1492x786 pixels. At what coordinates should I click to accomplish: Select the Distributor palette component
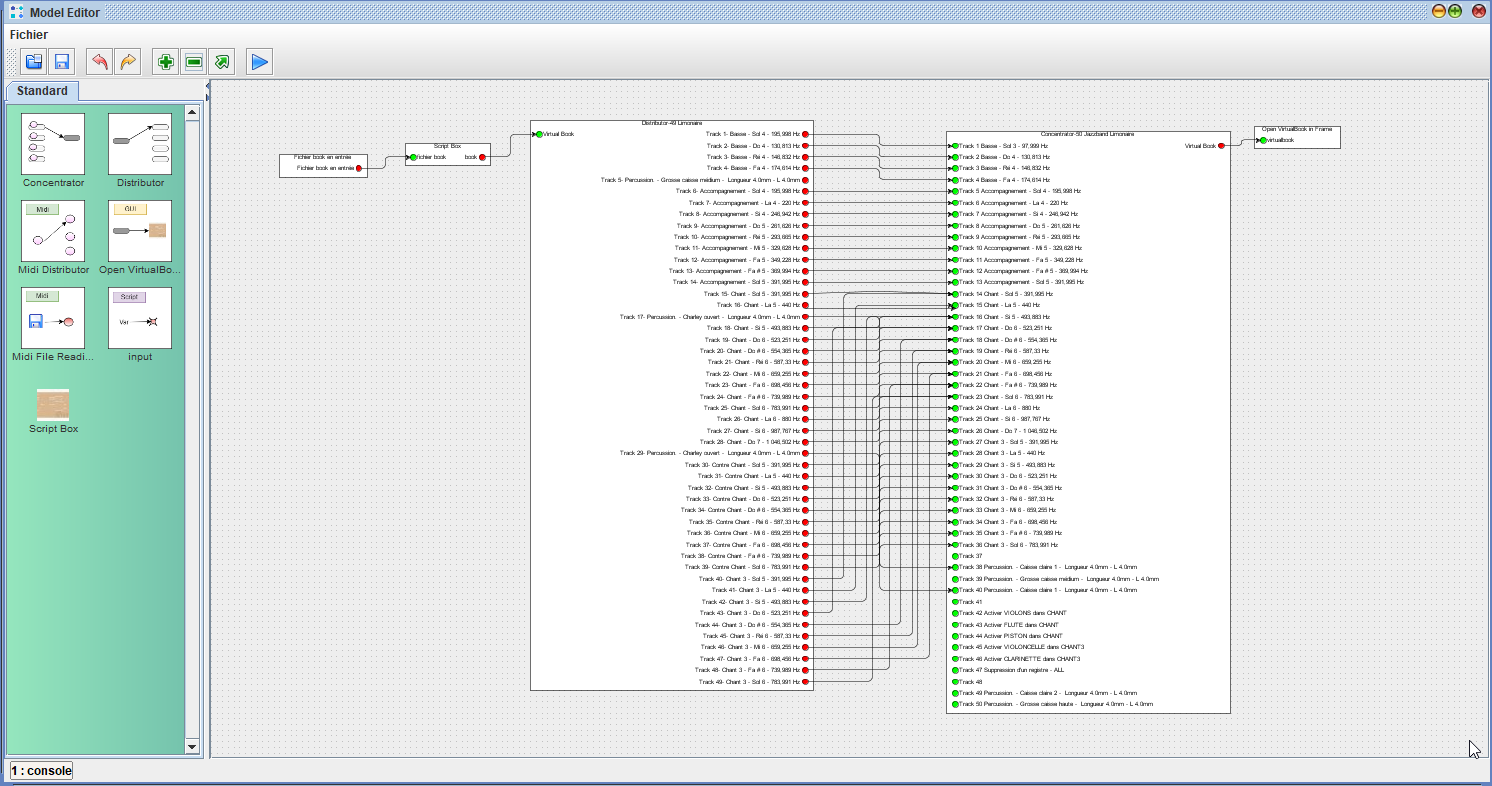coord(140,144)
